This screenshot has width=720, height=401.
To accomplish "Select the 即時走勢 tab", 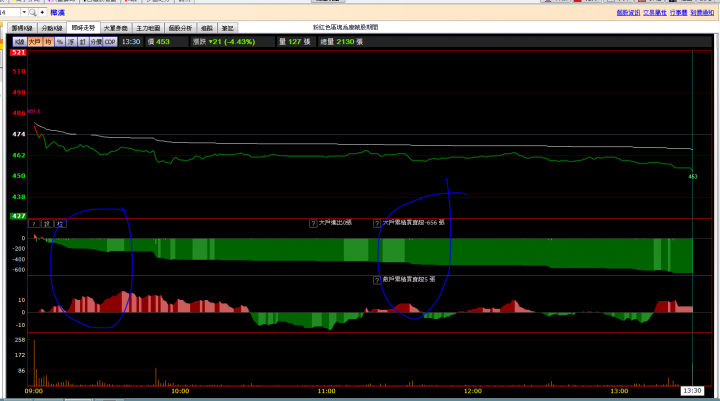I will pos(83,28).
